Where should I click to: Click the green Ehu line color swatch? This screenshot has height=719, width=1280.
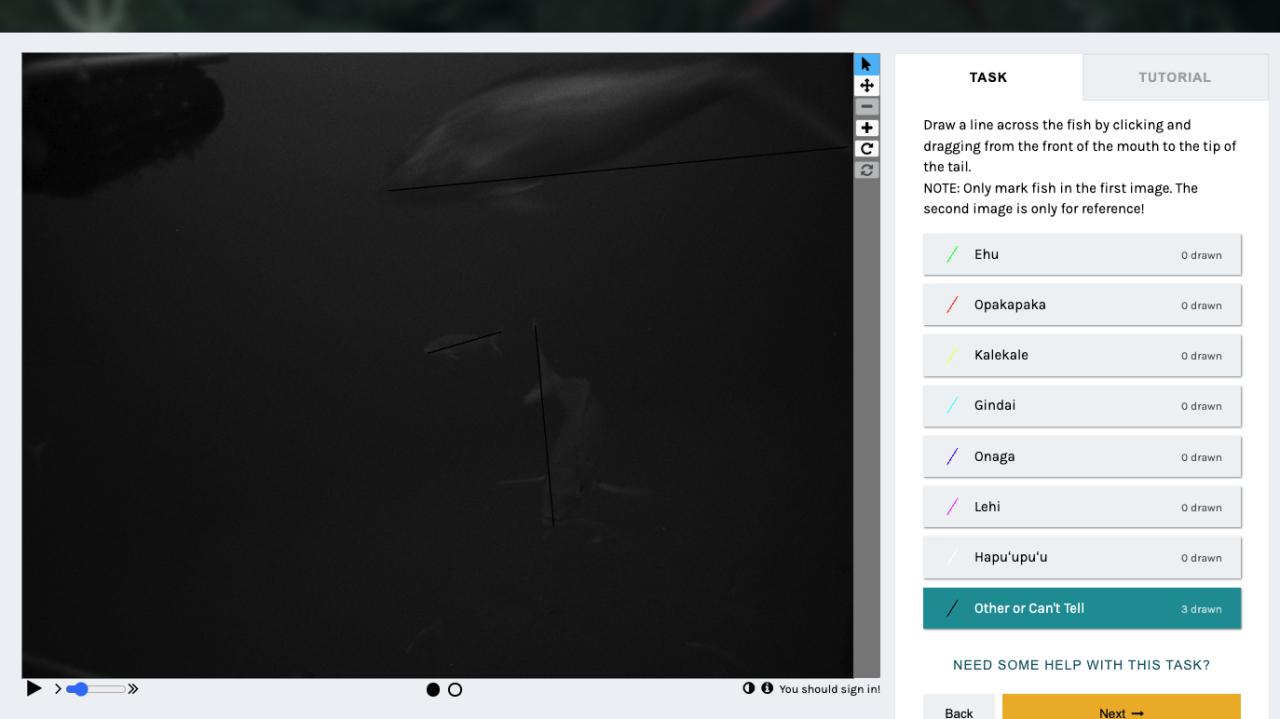[953, 254]
